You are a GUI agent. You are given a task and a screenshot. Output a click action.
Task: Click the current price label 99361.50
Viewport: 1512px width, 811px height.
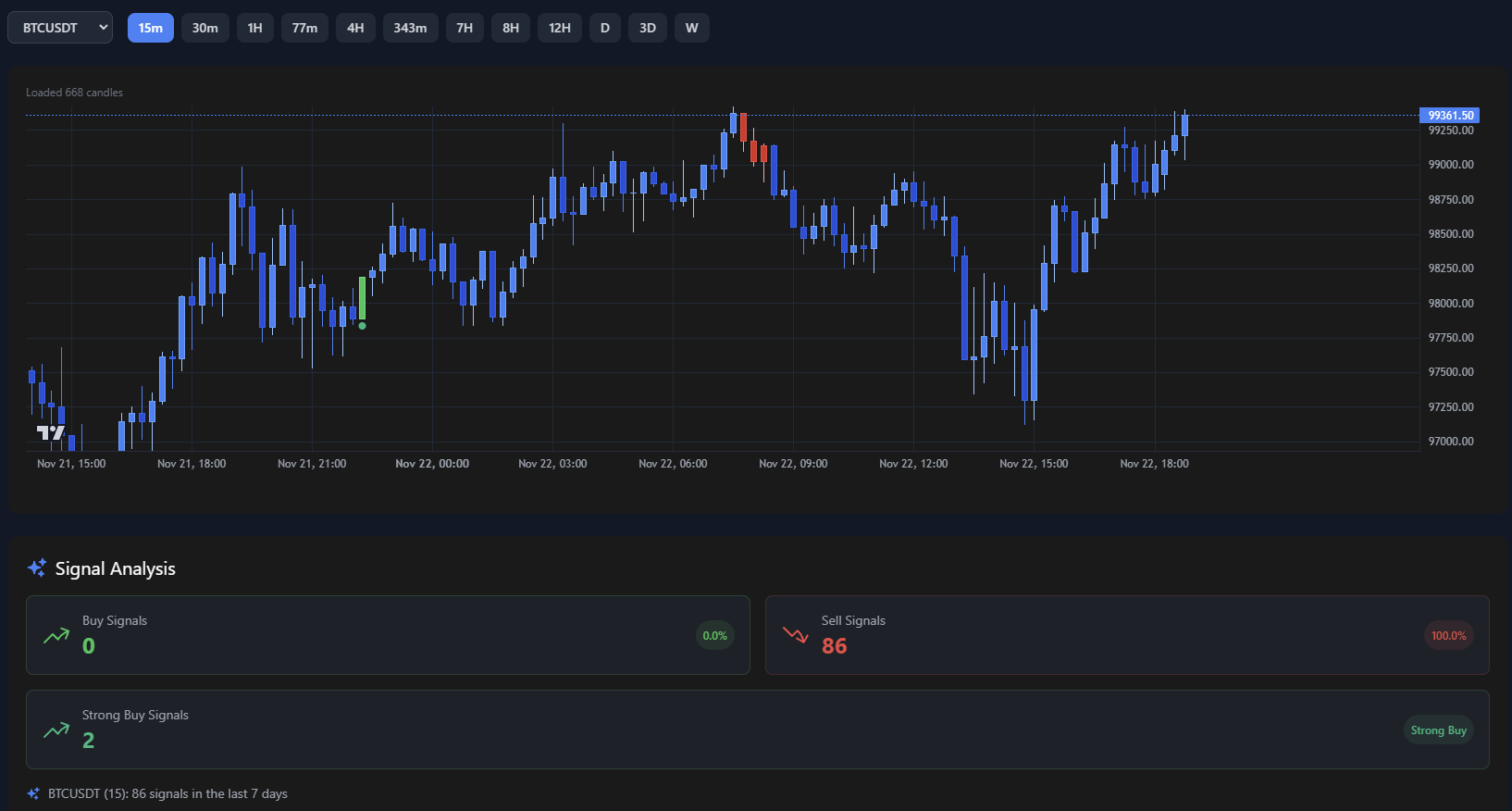tap(1449, 116)
